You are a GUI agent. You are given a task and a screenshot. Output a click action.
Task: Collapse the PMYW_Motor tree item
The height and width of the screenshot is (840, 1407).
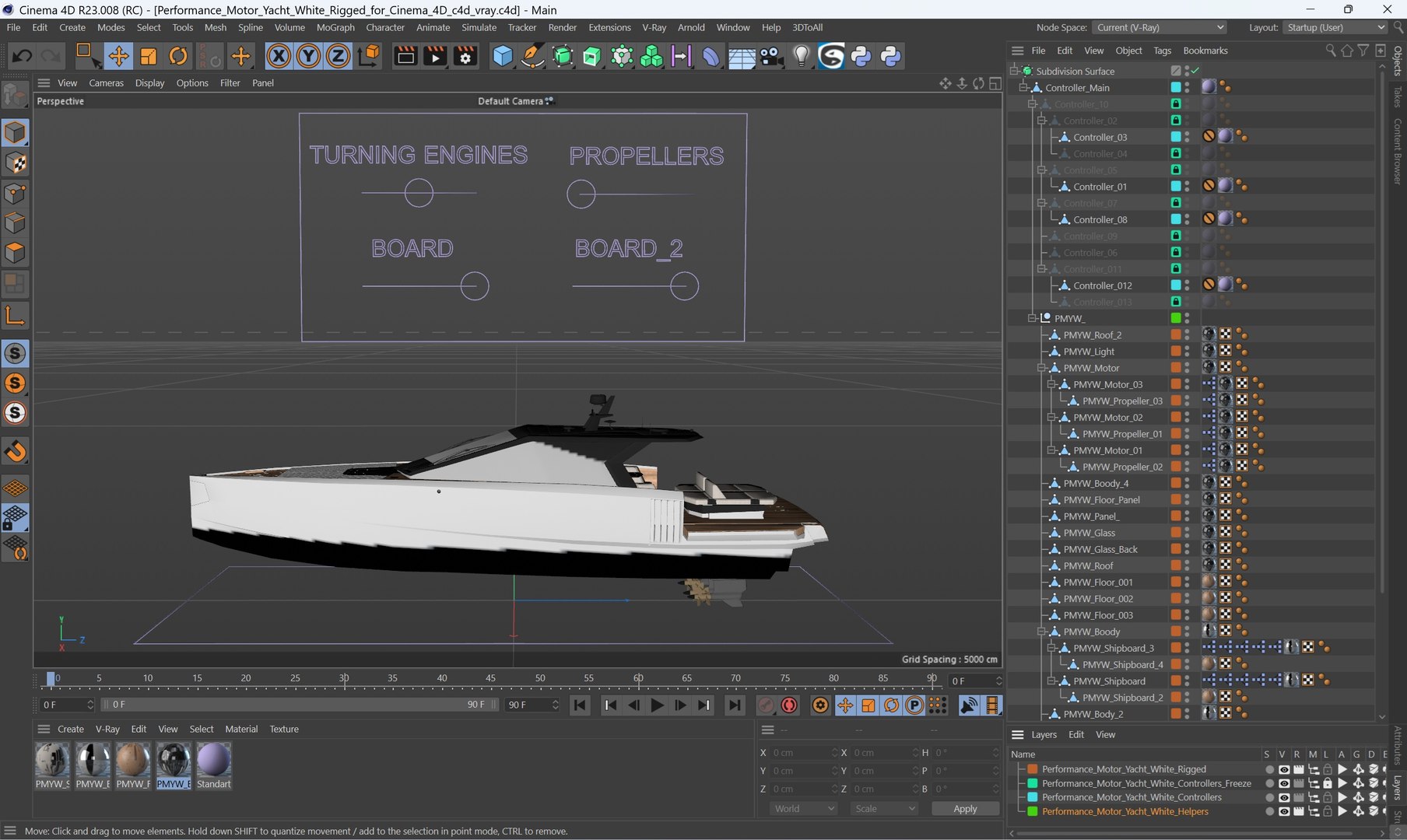point(1041,368)
